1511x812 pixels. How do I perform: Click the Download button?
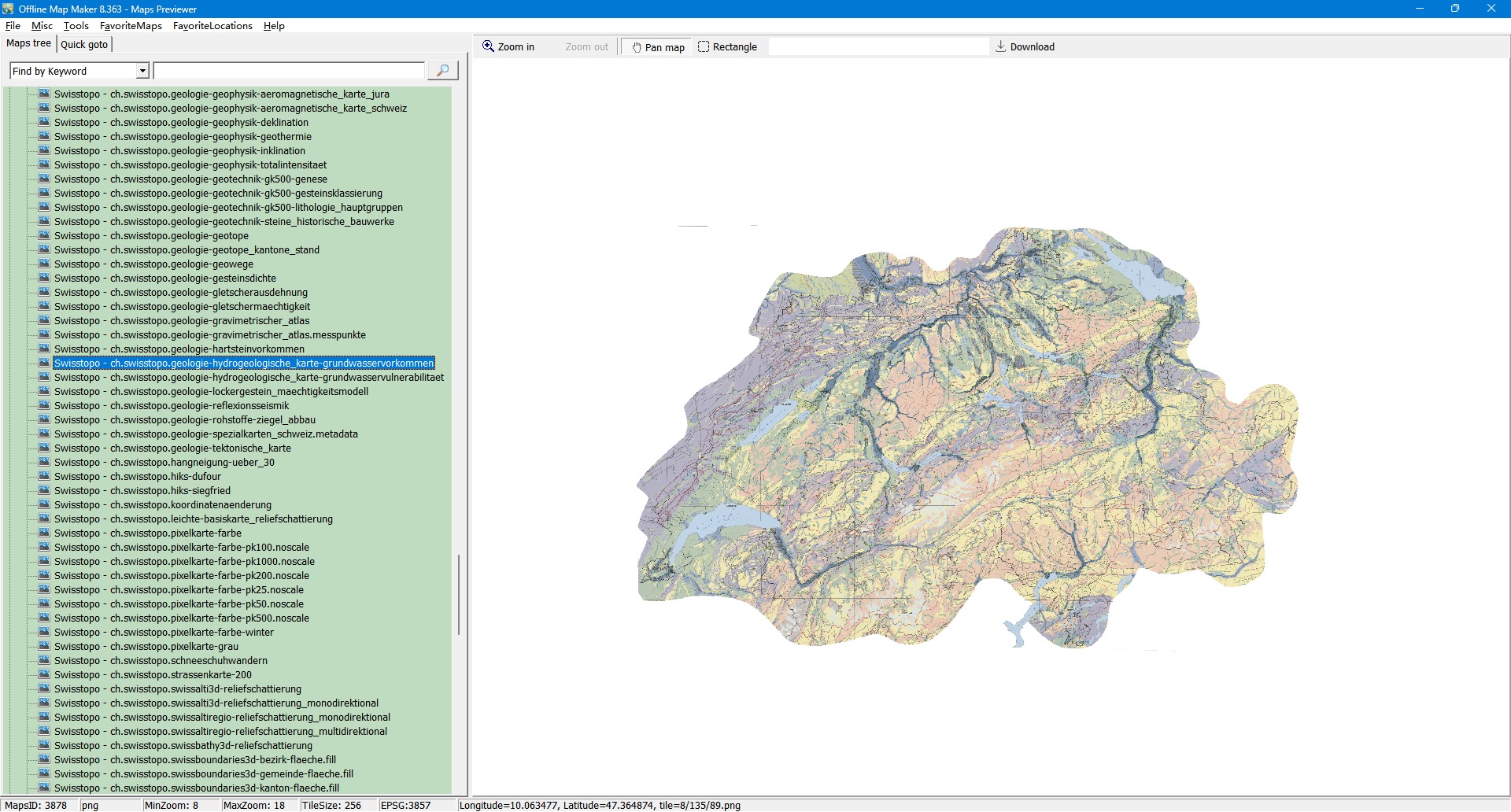1025,47
